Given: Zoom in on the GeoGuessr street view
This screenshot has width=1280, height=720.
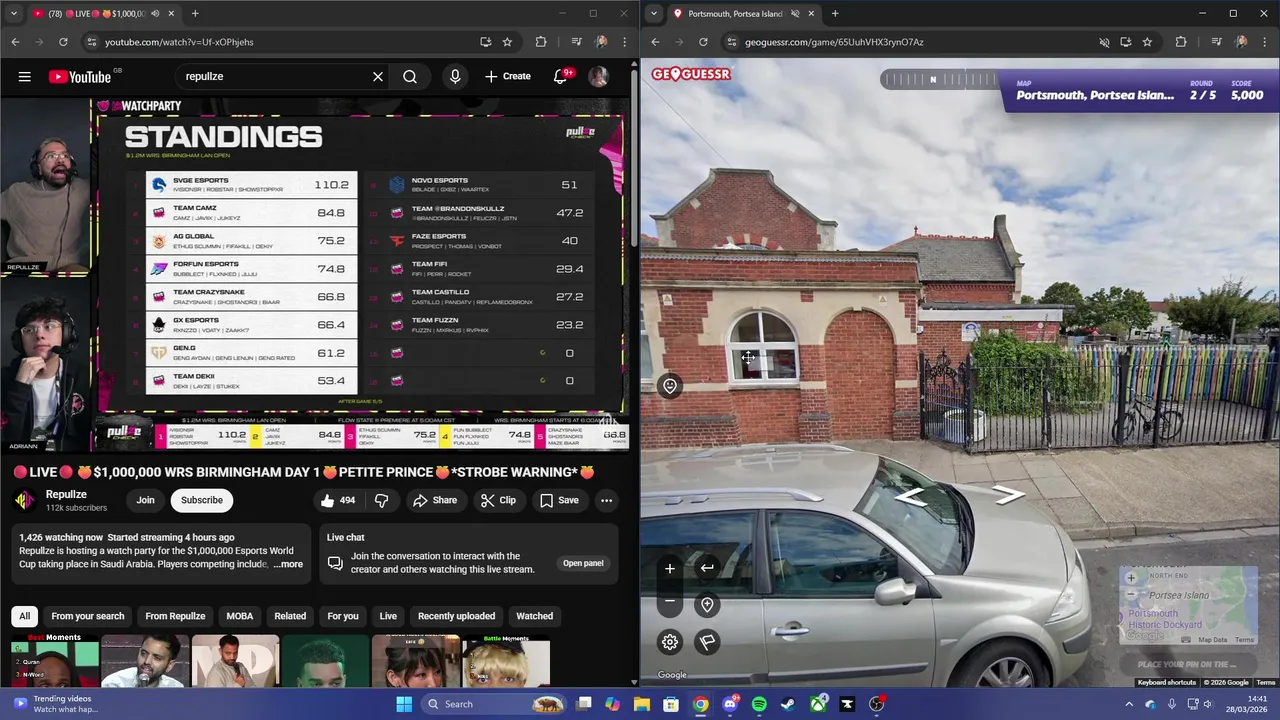Looking at the screenshot, I should pos(670,568).
